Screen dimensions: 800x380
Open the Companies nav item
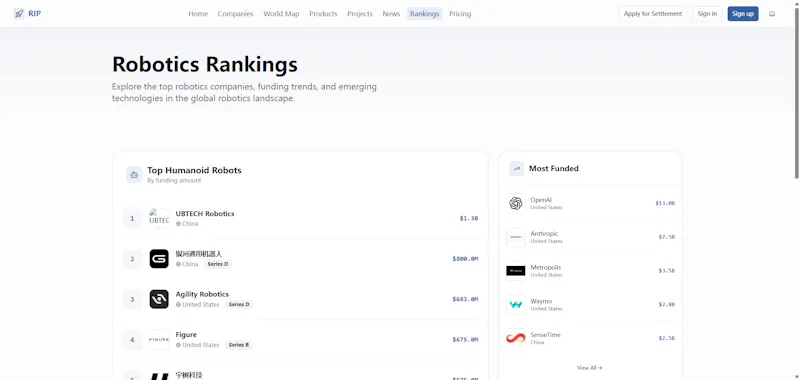point(235,14)
